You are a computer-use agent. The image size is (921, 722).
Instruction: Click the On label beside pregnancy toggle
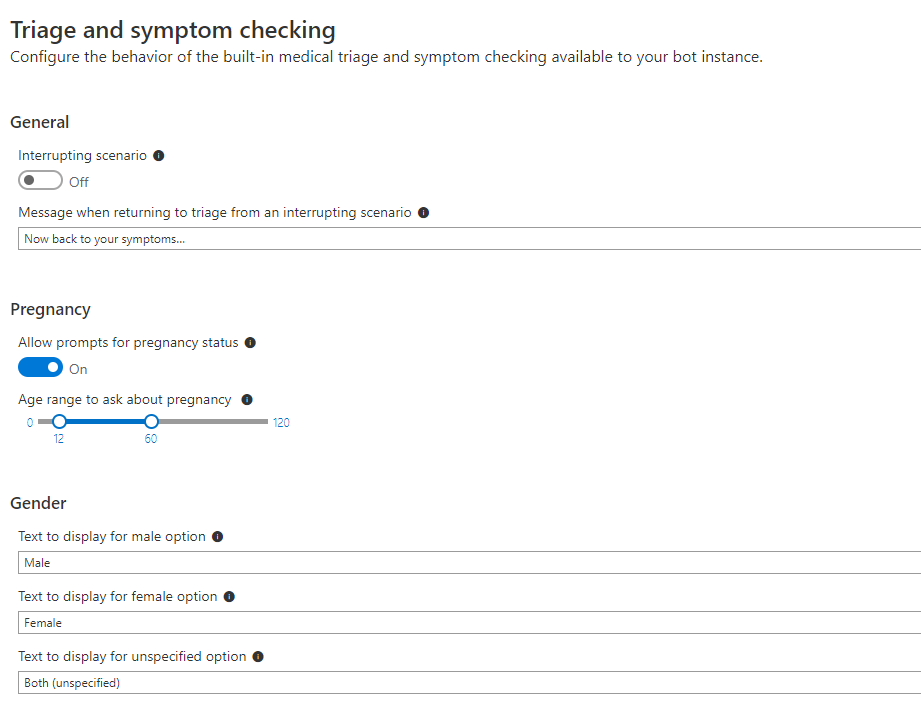tap(78, 370)
